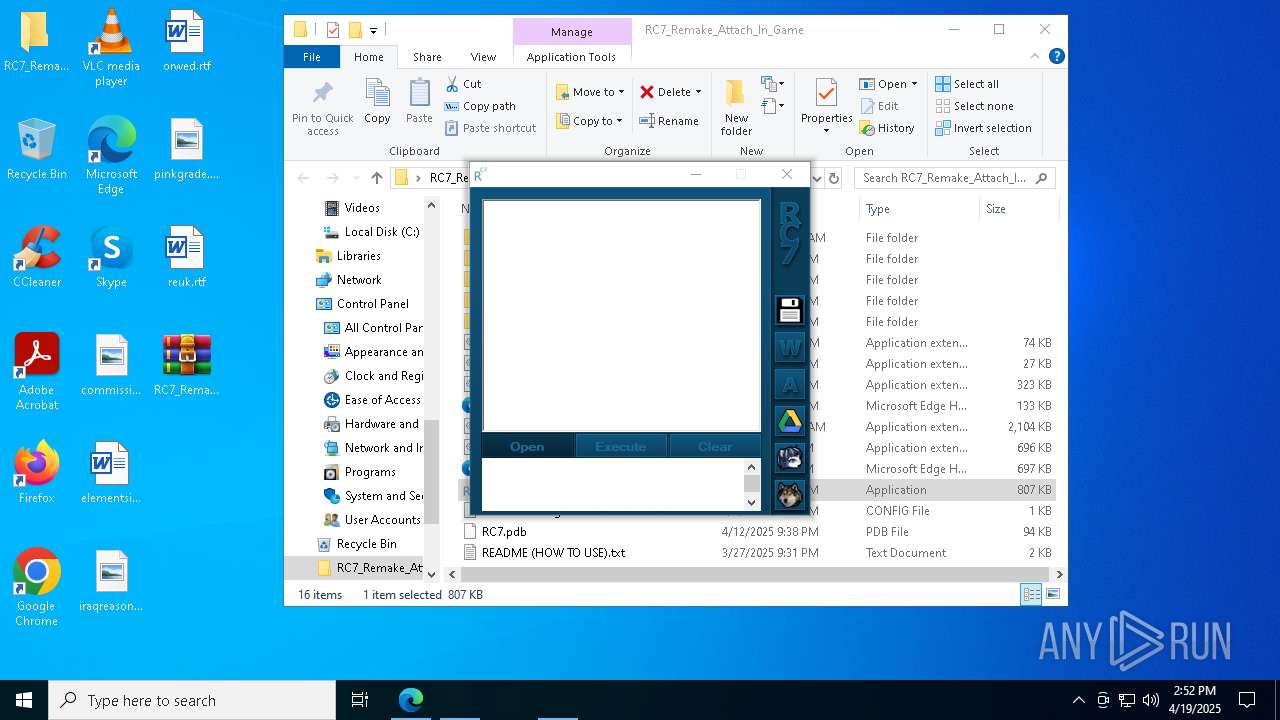Click Select all in the ribbon
Viewport: 1280px width, 720px height.
(x=967, y=84)
